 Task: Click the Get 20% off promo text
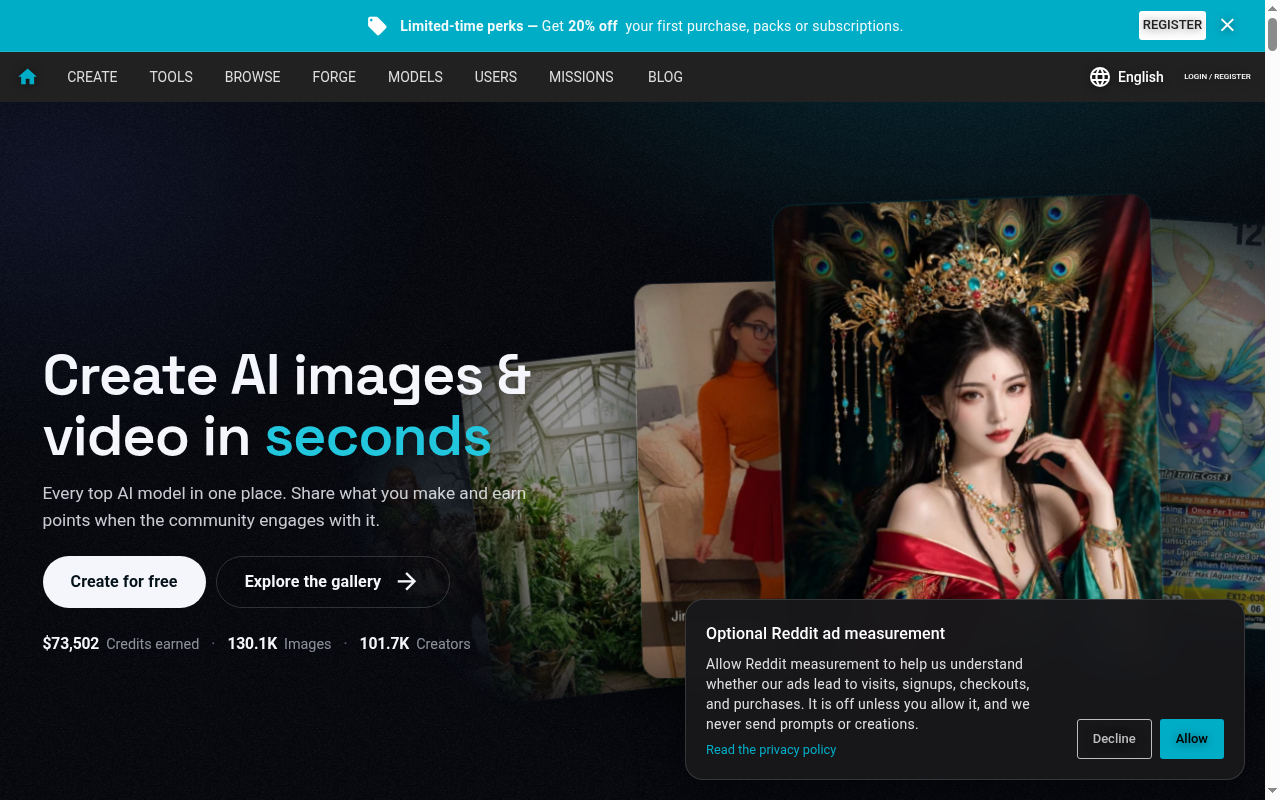[580, 26]
